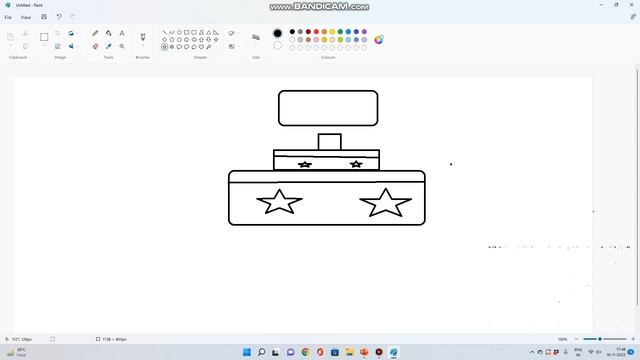Click the Paste clipboard icon
This screenshot has height=360, width=640.
[11, 37]
